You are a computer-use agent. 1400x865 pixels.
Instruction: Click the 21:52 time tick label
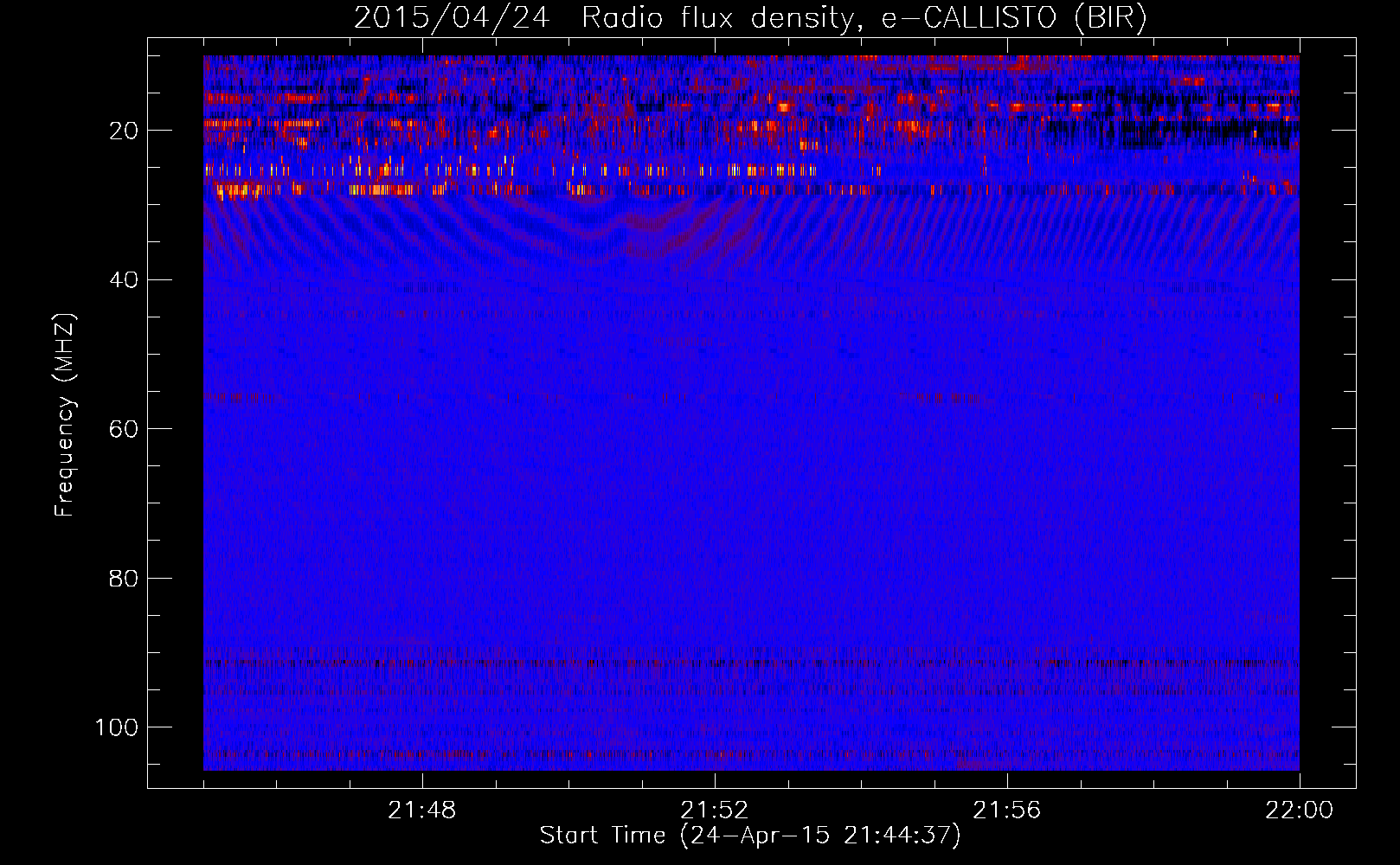tap(715, 811)
